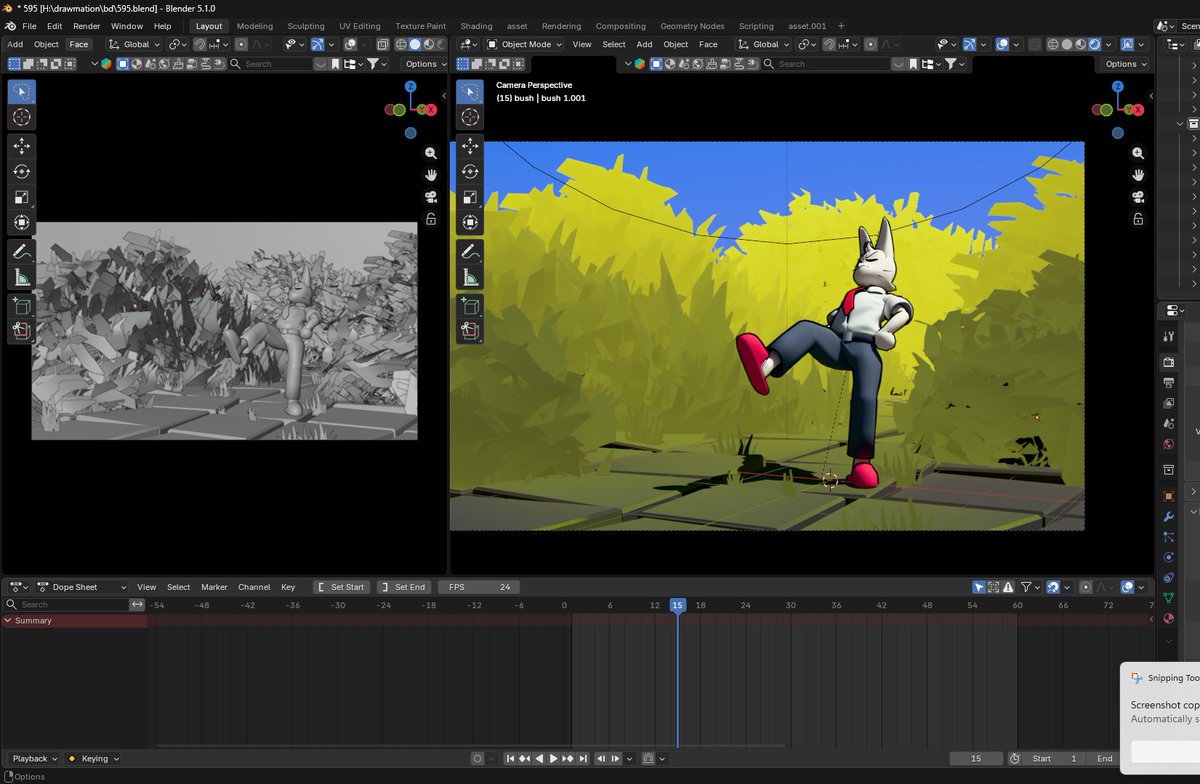The width and height of the screenshot is (1200, 784).
Task: Select the Annotate tool in camera viewport
Action: [x=470, y=251]
